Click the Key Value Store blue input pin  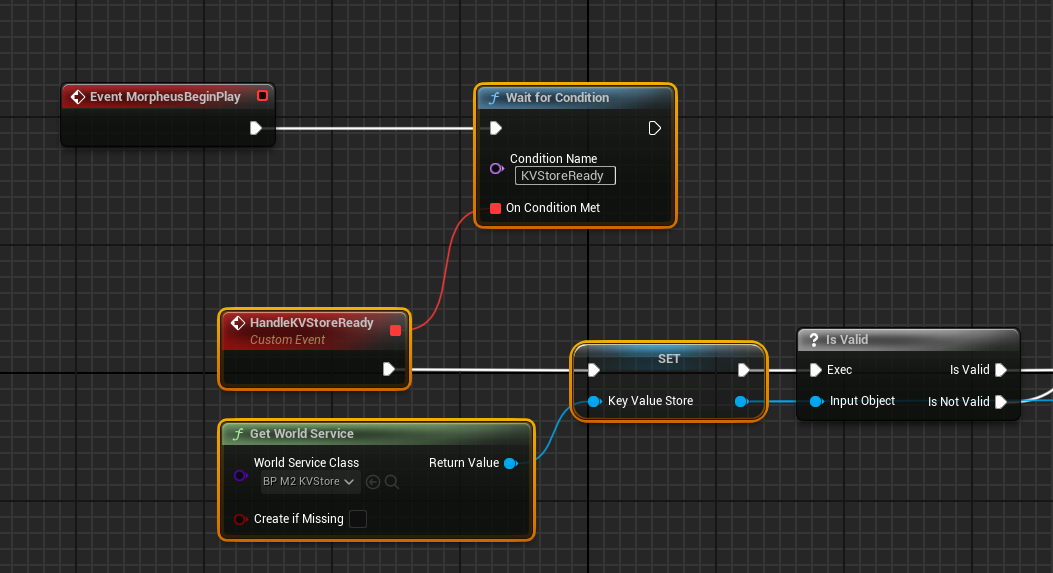[x=594, y=401]
